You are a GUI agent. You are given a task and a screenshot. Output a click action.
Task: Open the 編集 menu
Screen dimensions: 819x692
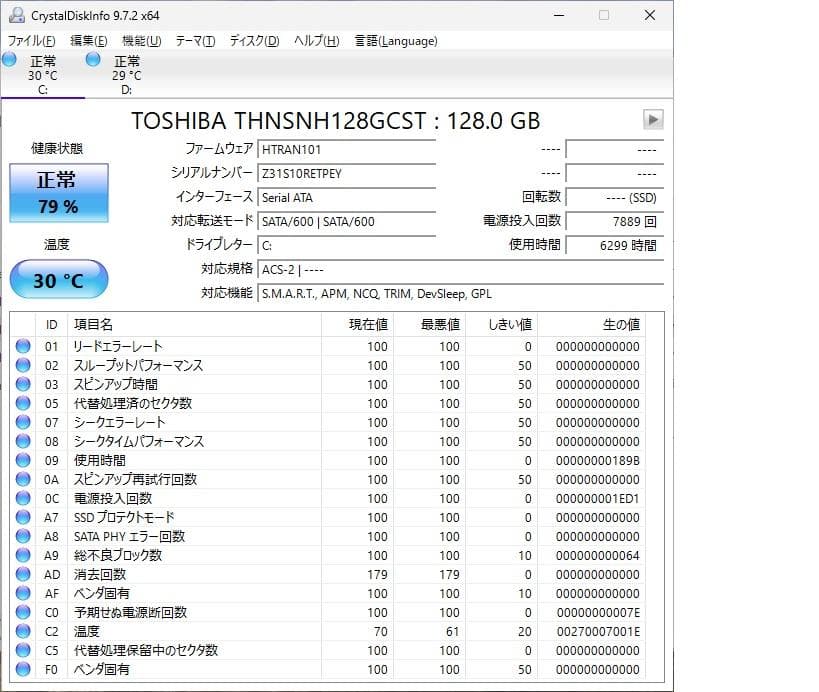click(x=86, y=41)
